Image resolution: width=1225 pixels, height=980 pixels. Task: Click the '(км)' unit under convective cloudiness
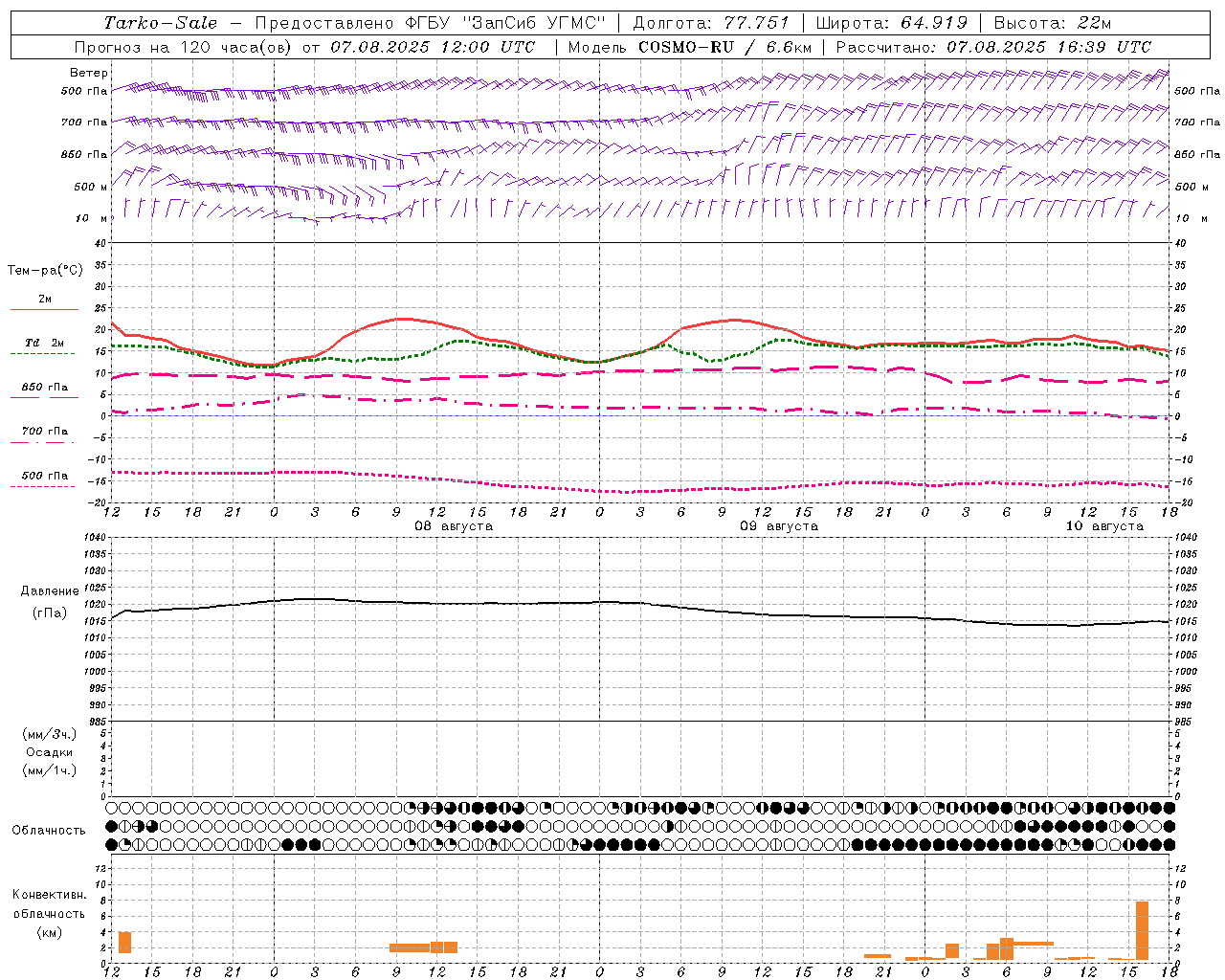(50, 933)
